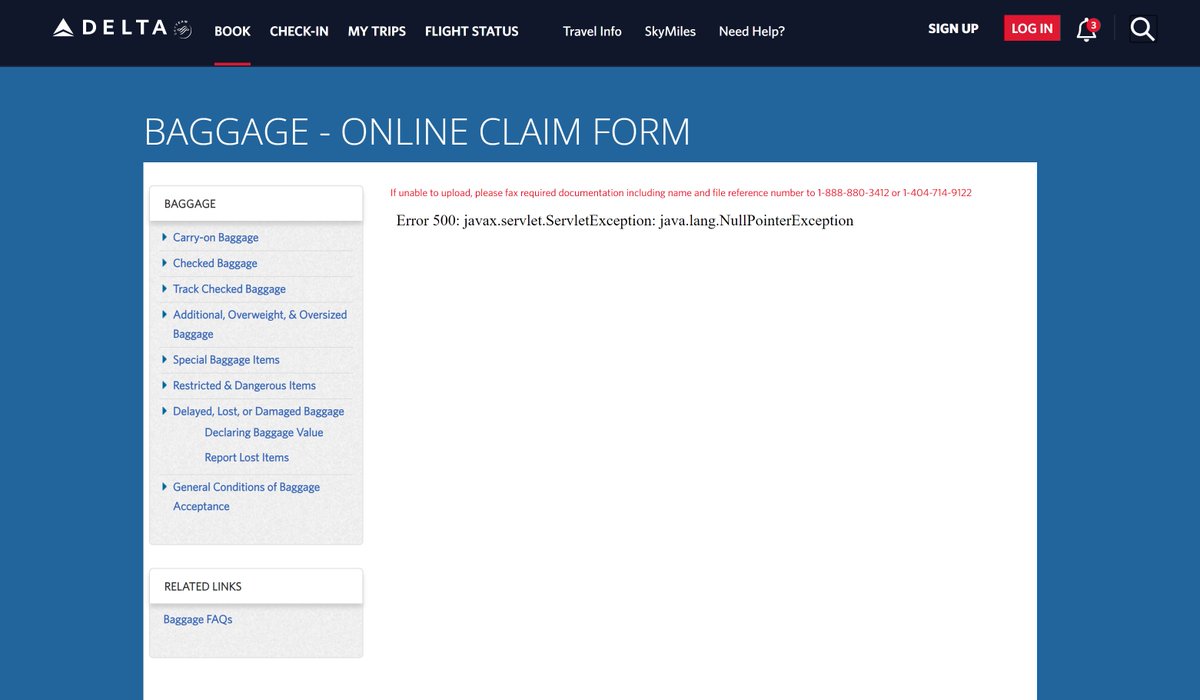Image resolution: width=1200 pixels, height=700 pixels.
Task: Open General Conditions of Baggage Acceptance
Action: 246,497
